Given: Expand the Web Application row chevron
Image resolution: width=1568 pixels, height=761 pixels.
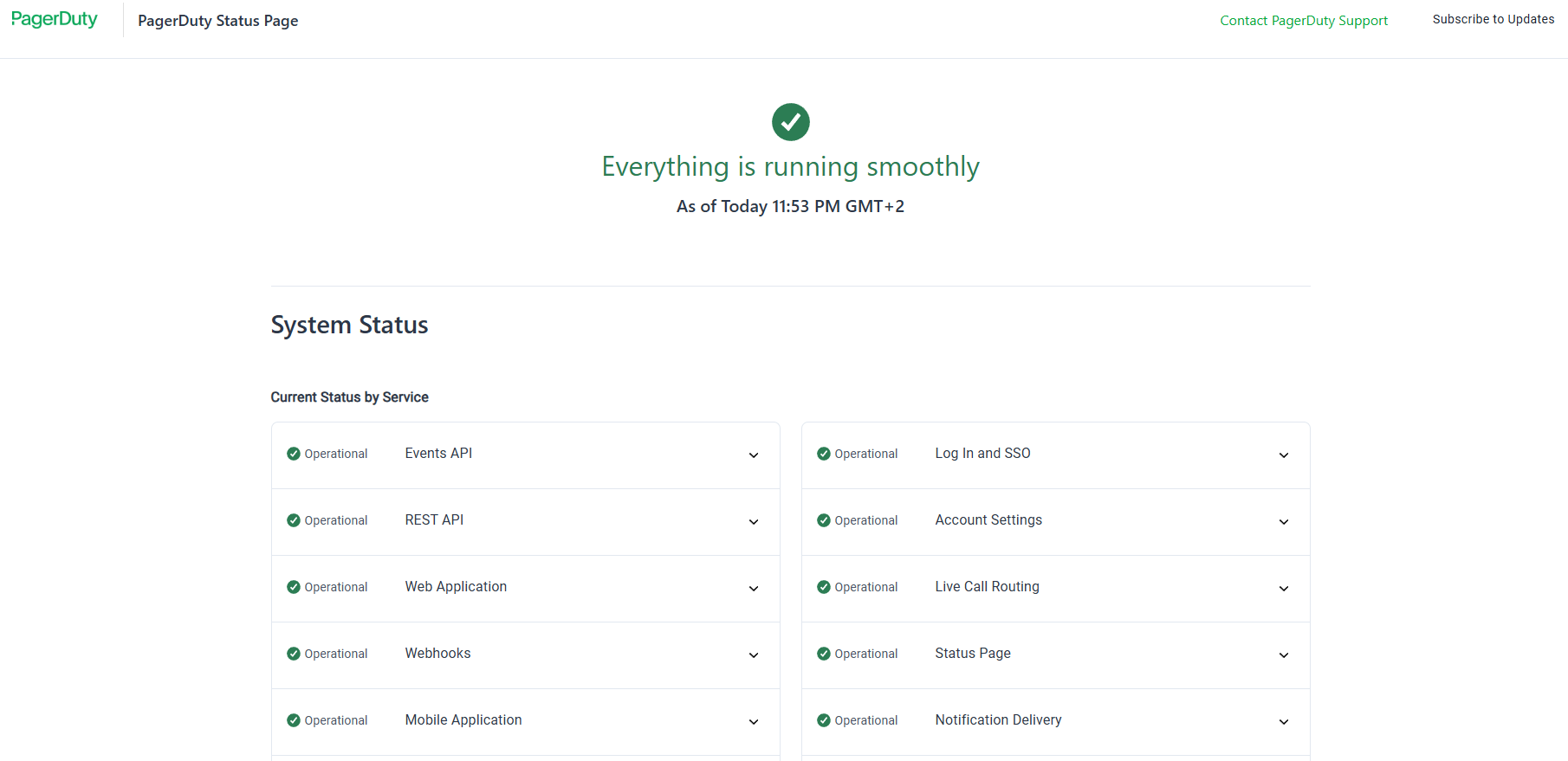Looking at the screenshot, I should 754,589.
